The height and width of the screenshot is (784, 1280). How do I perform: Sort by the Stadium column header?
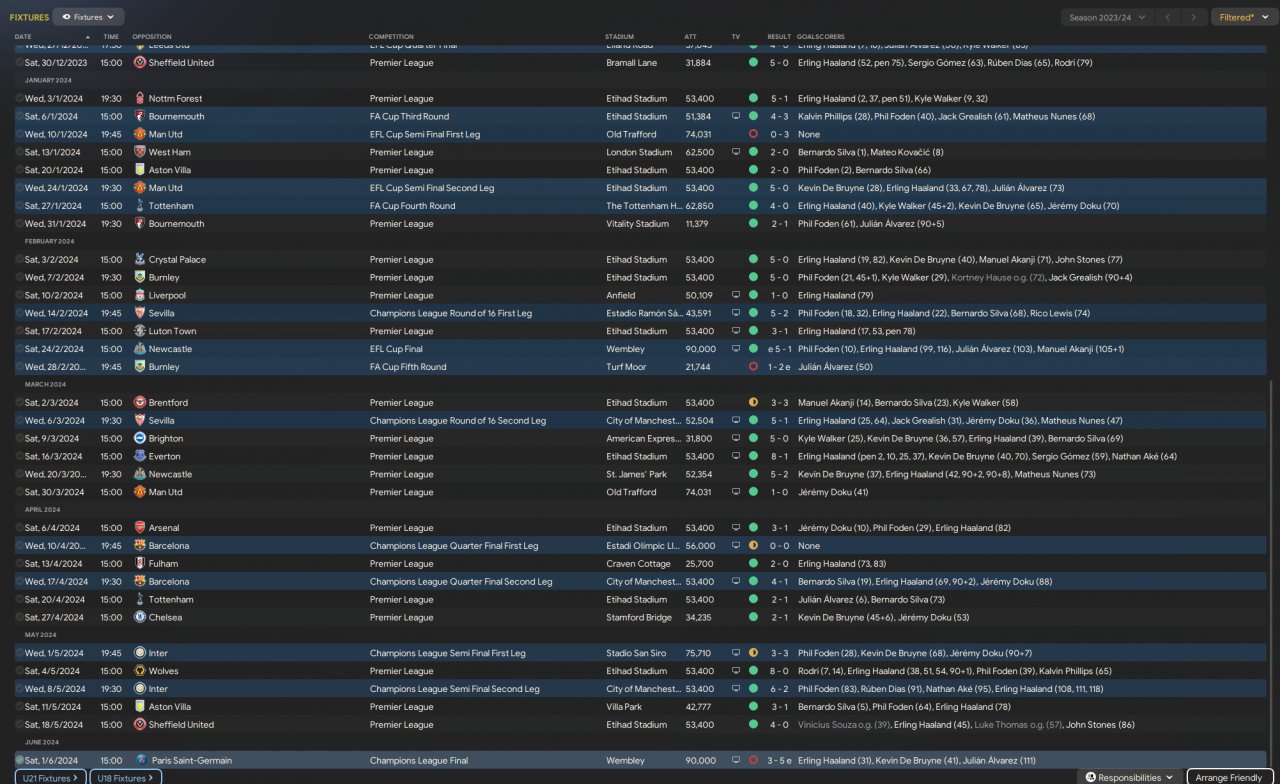pos(620,37)
